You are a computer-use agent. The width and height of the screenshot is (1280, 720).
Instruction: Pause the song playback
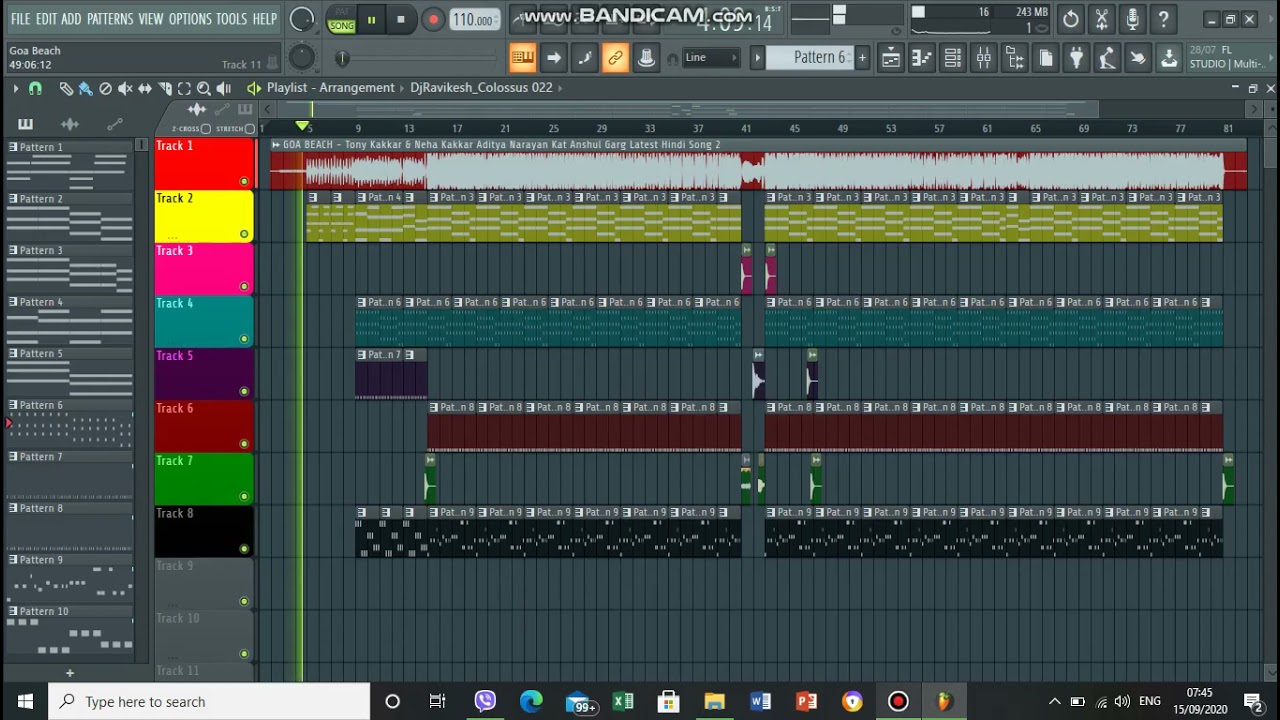[371, 19]
